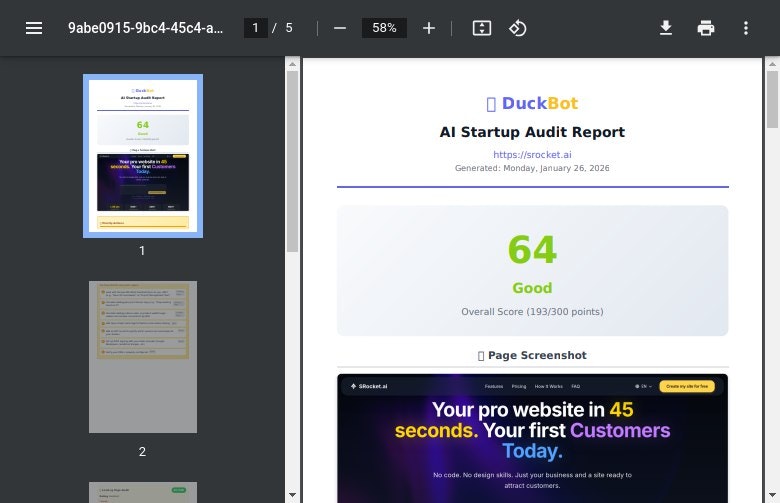Click Features in the SRocket.ai screenshot nav
This screenshot has height=503, width=780.
(494, 387)
